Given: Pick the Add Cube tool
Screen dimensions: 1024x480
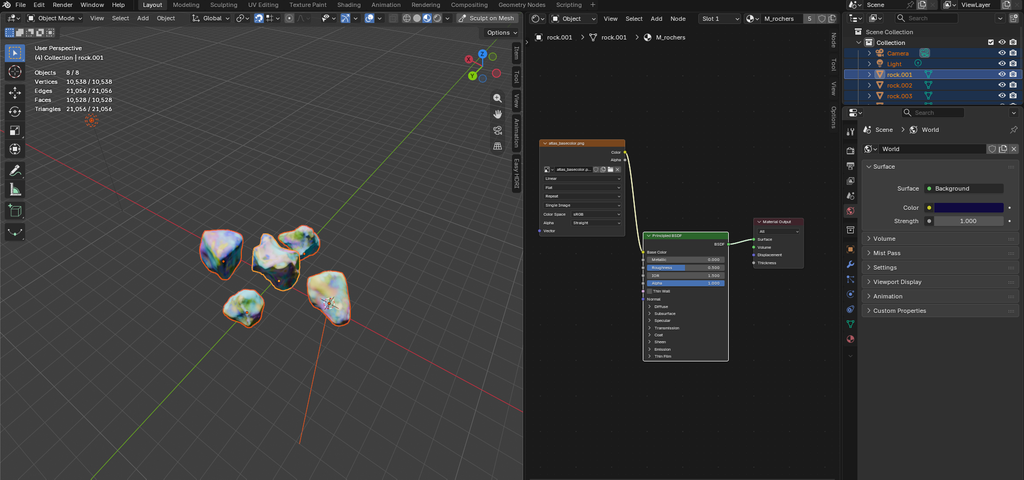Looking at the screenshot, I should click(15, 211).
